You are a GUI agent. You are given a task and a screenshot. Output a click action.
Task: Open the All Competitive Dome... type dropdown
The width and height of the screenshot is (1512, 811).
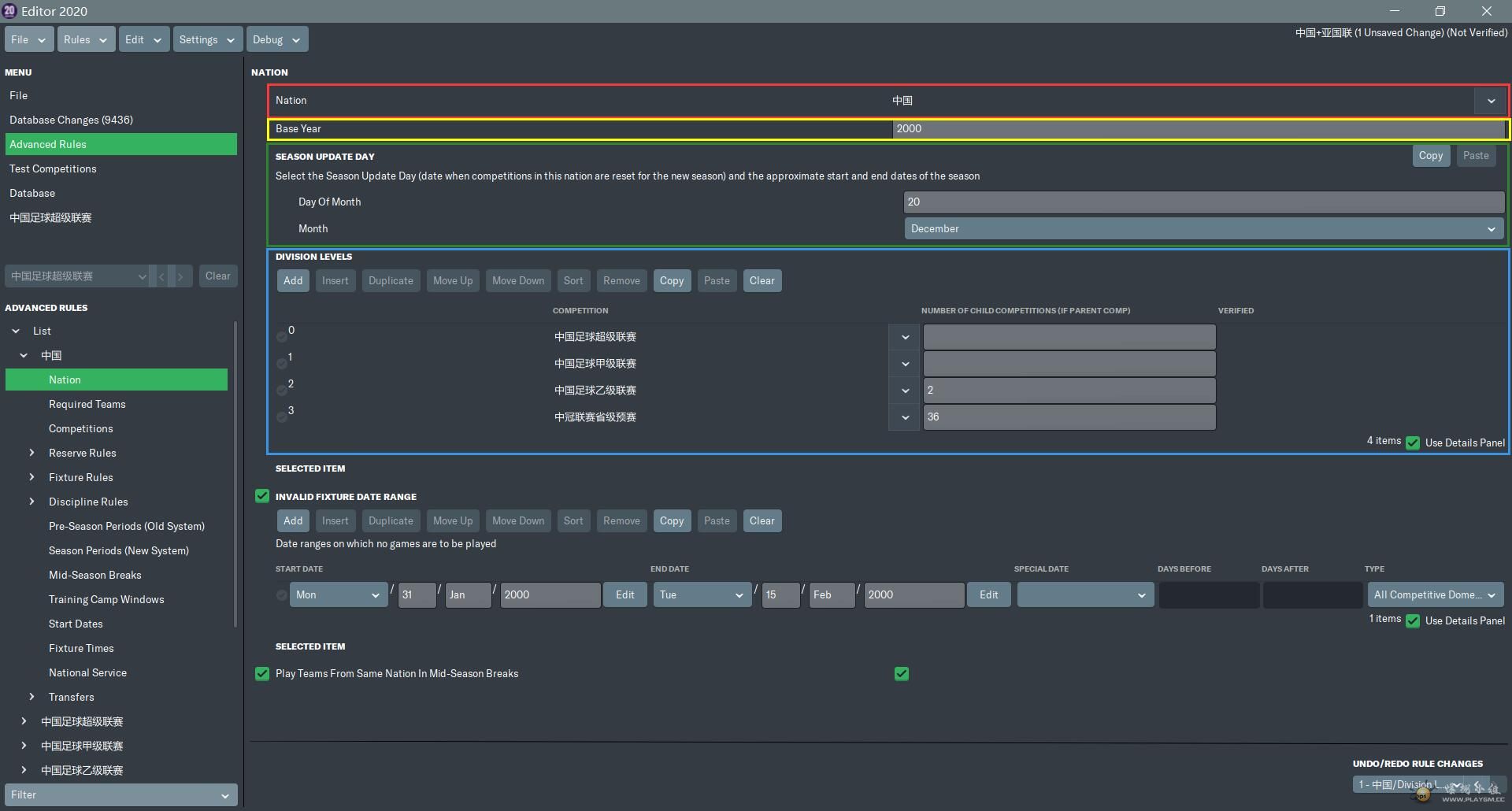click(x=1435, y=595)
